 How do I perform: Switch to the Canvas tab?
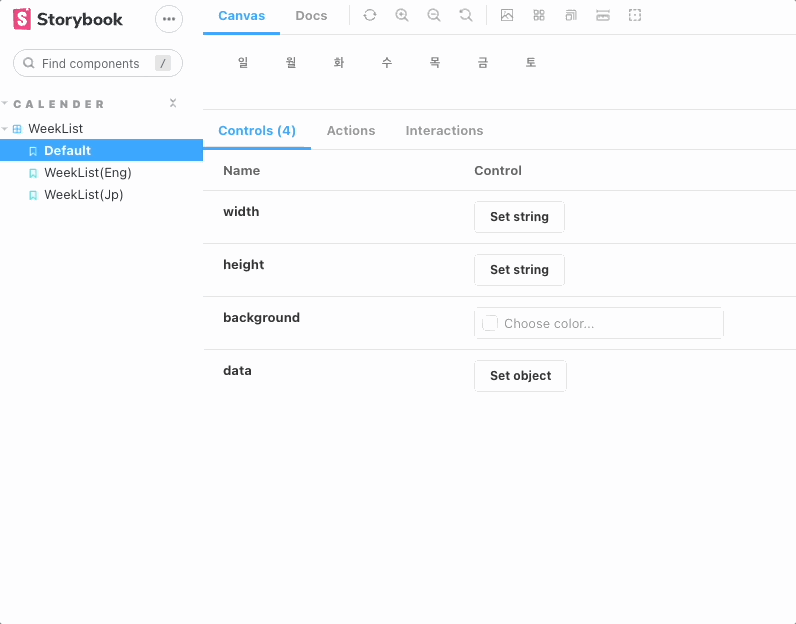(x=242, y=16)
